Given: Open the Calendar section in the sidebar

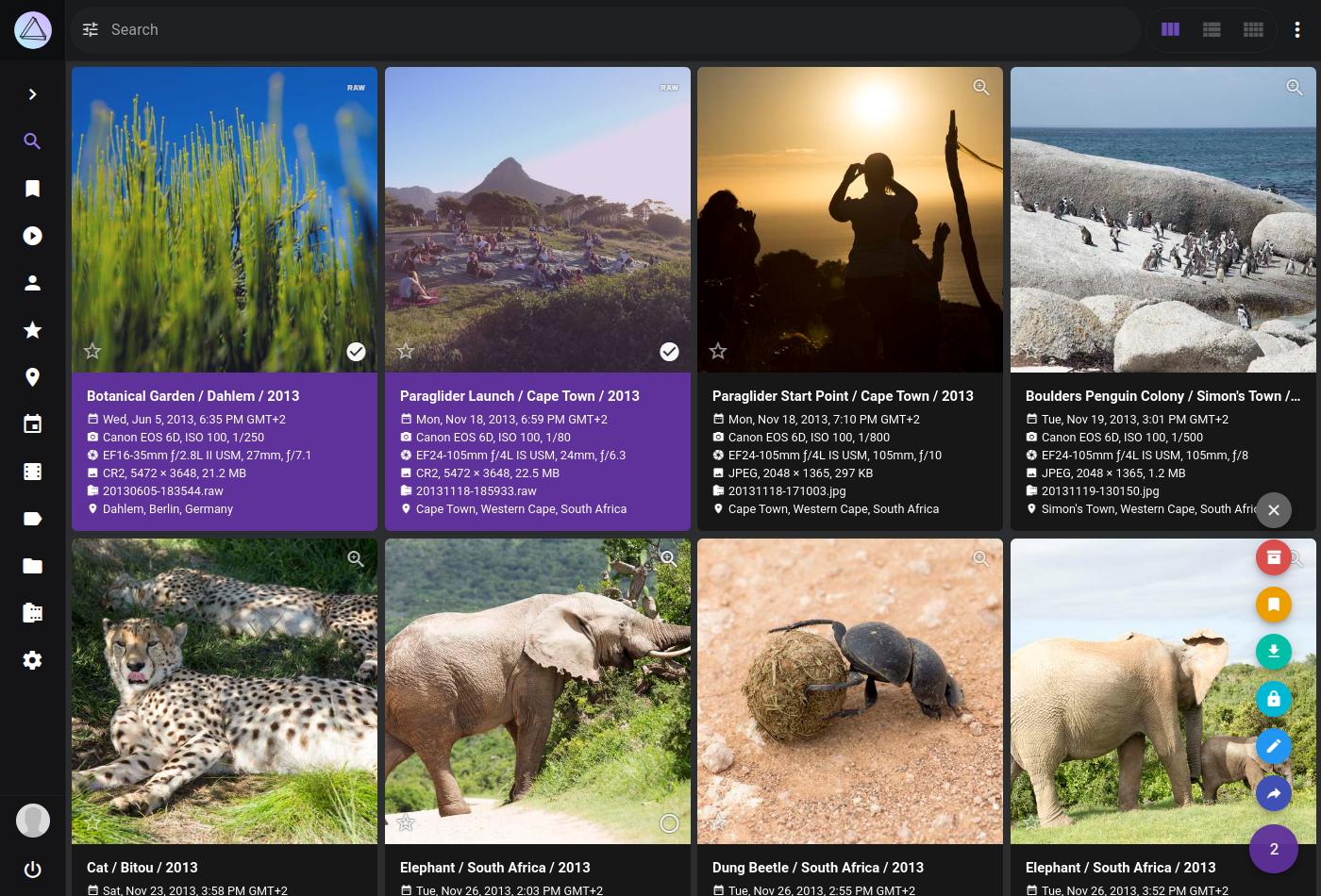Looking at the screenshot, I should [32, 424].
